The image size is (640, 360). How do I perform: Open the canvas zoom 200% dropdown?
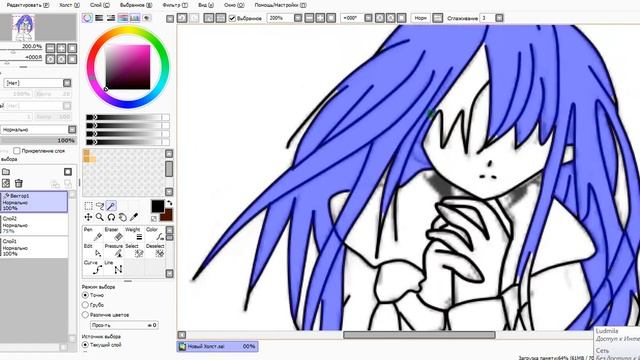[x=298, y=18]
